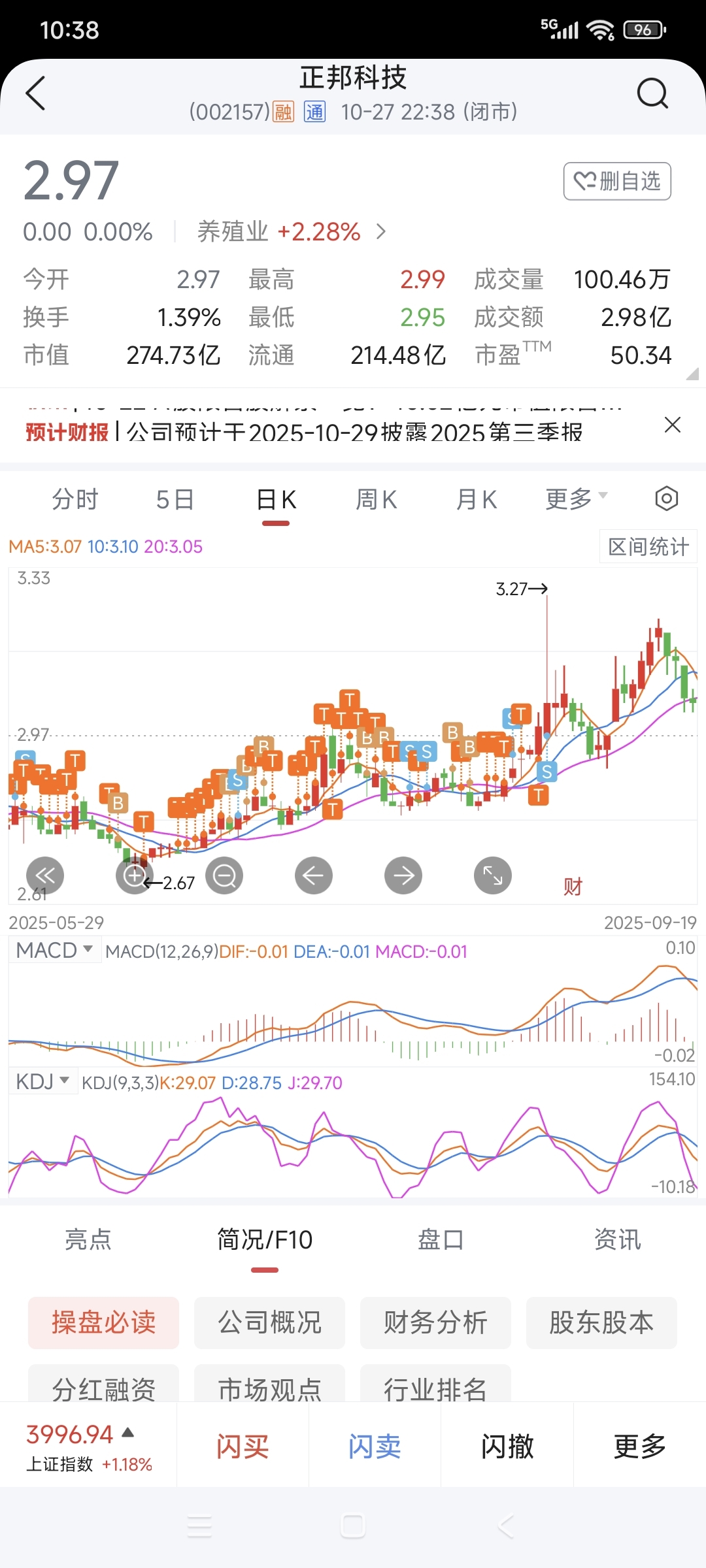Image resolution: width=706 pixels, height=1568 pixels.
Task: Select the 月K chart tab
Action: 477,499
